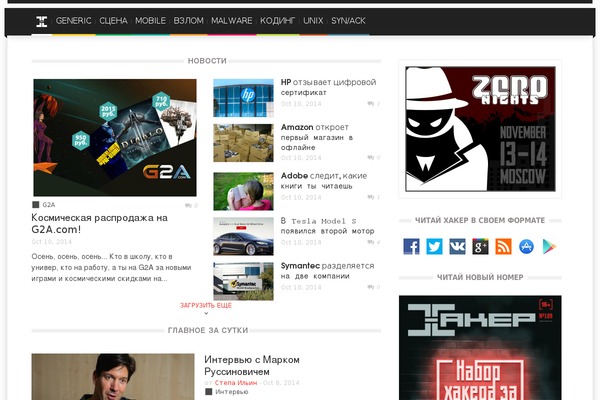Viewport: 600px width, 400px height.
Task: Open the UNIX menu section
Action: pyautogui.click(x=313, y=21)
